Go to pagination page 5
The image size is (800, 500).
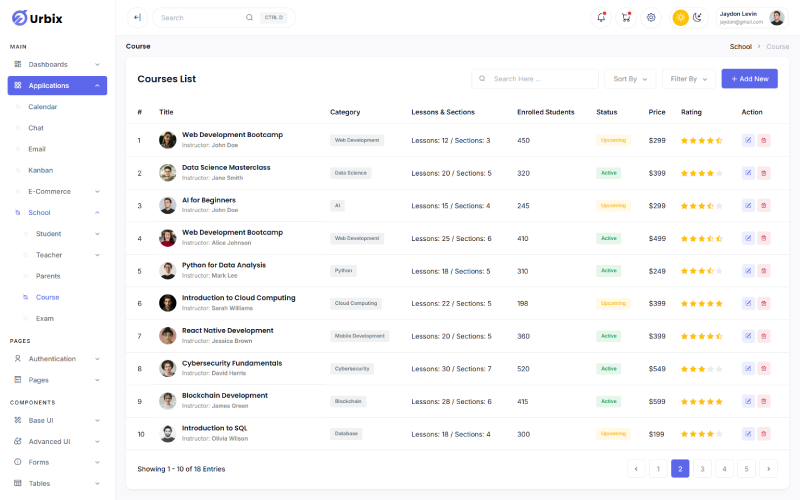point(746,469)
